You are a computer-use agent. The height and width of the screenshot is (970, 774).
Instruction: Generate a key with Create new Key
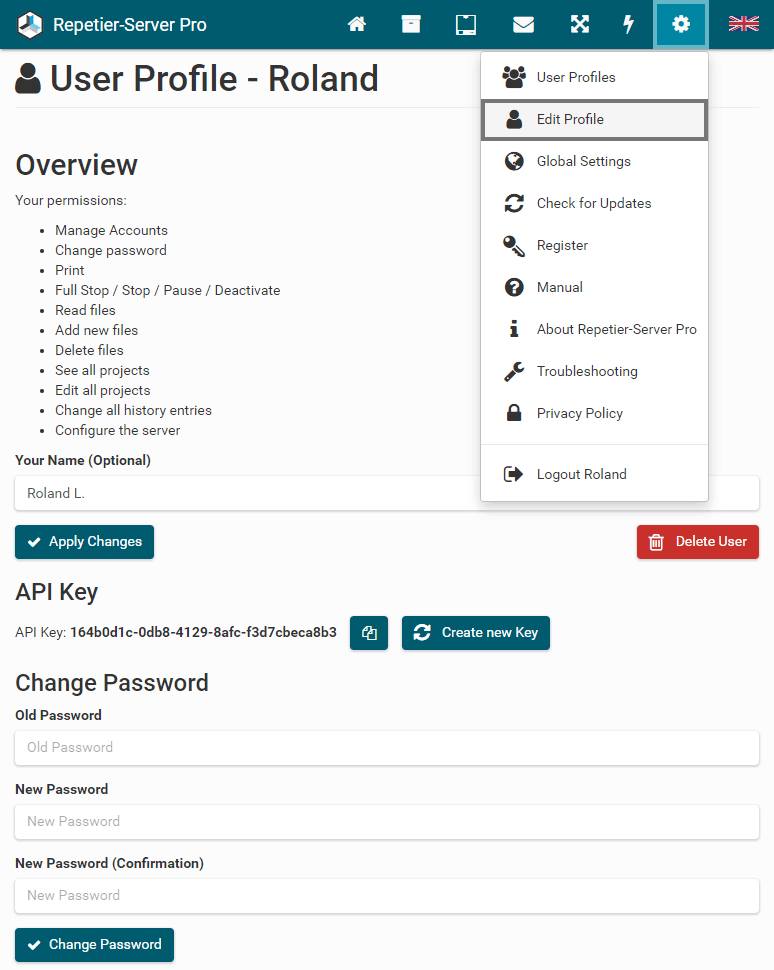pos(476,633)
